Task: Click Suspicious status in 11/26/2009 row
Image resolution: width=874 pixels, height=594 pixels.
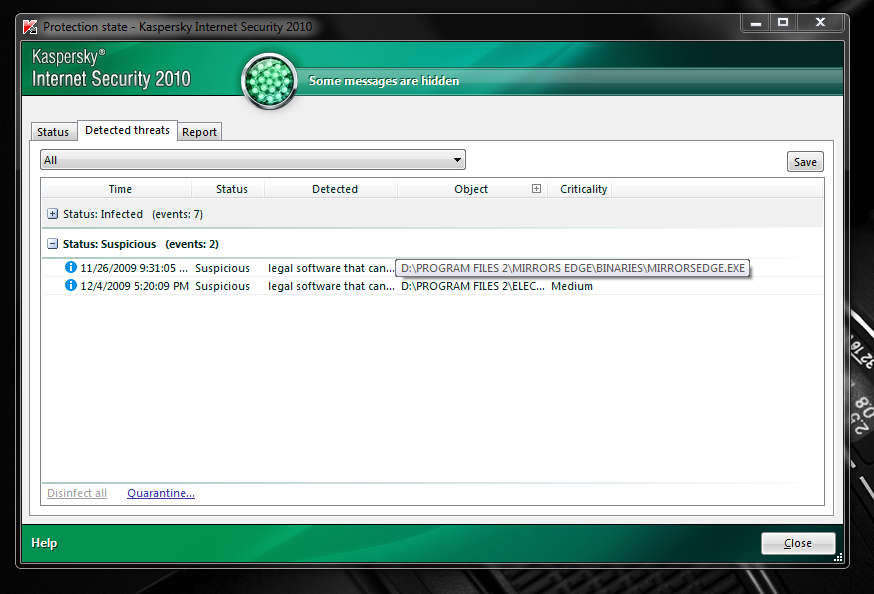Action: pyautogui.click(x=222, y=268)
